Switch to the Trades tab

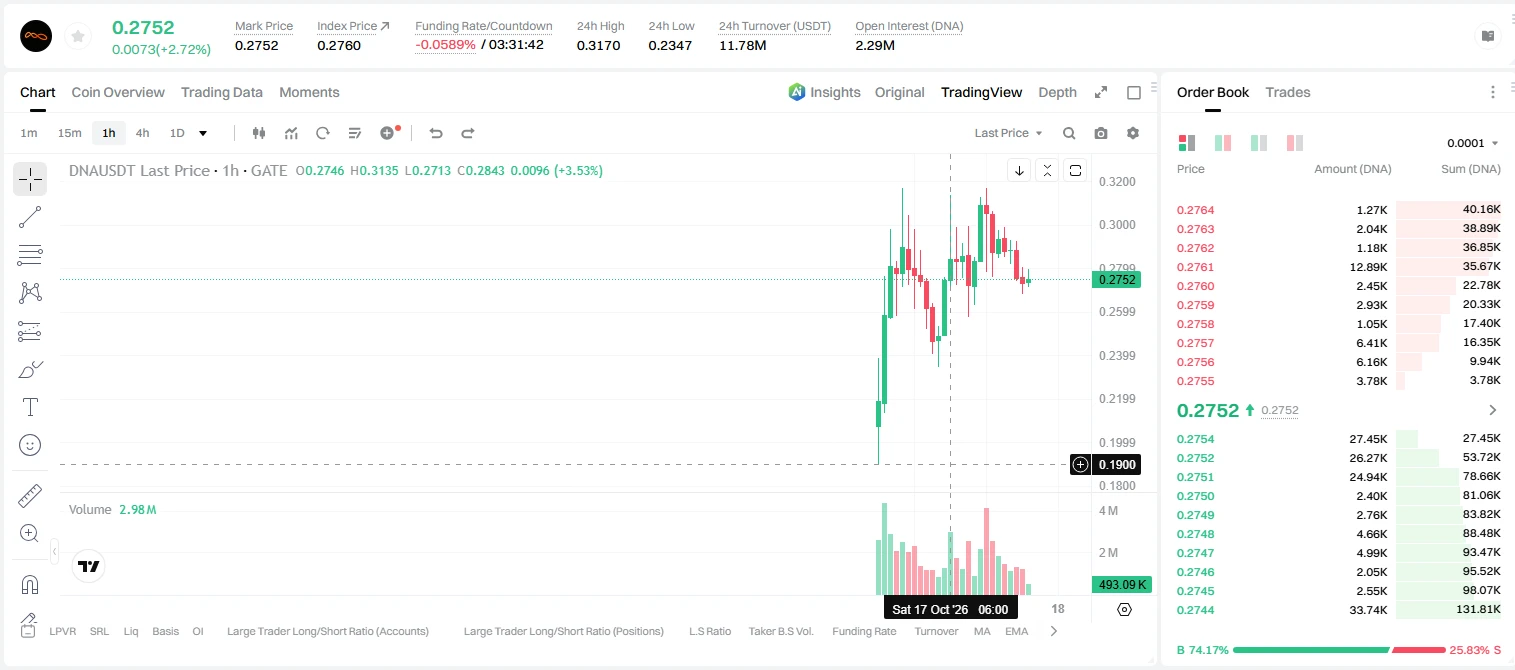1287,92
